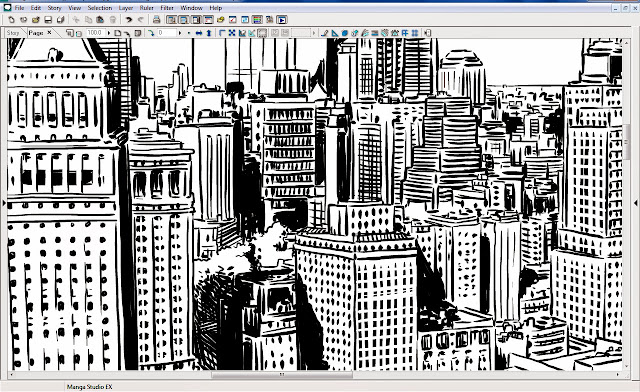Click the Print icon
640x392 pixels.
coord(156,19)
